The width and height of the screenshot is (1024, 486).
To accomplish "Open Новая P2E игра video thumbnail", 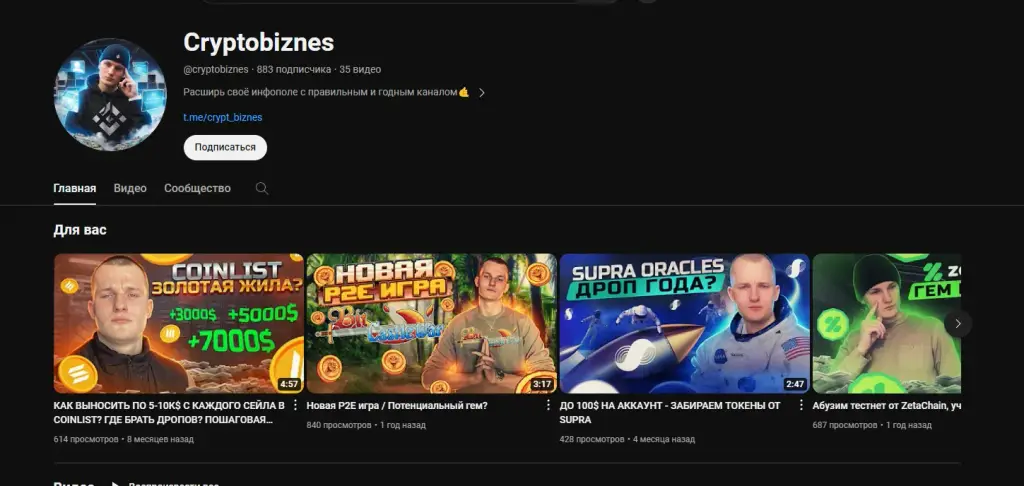I will coord(431,323).
